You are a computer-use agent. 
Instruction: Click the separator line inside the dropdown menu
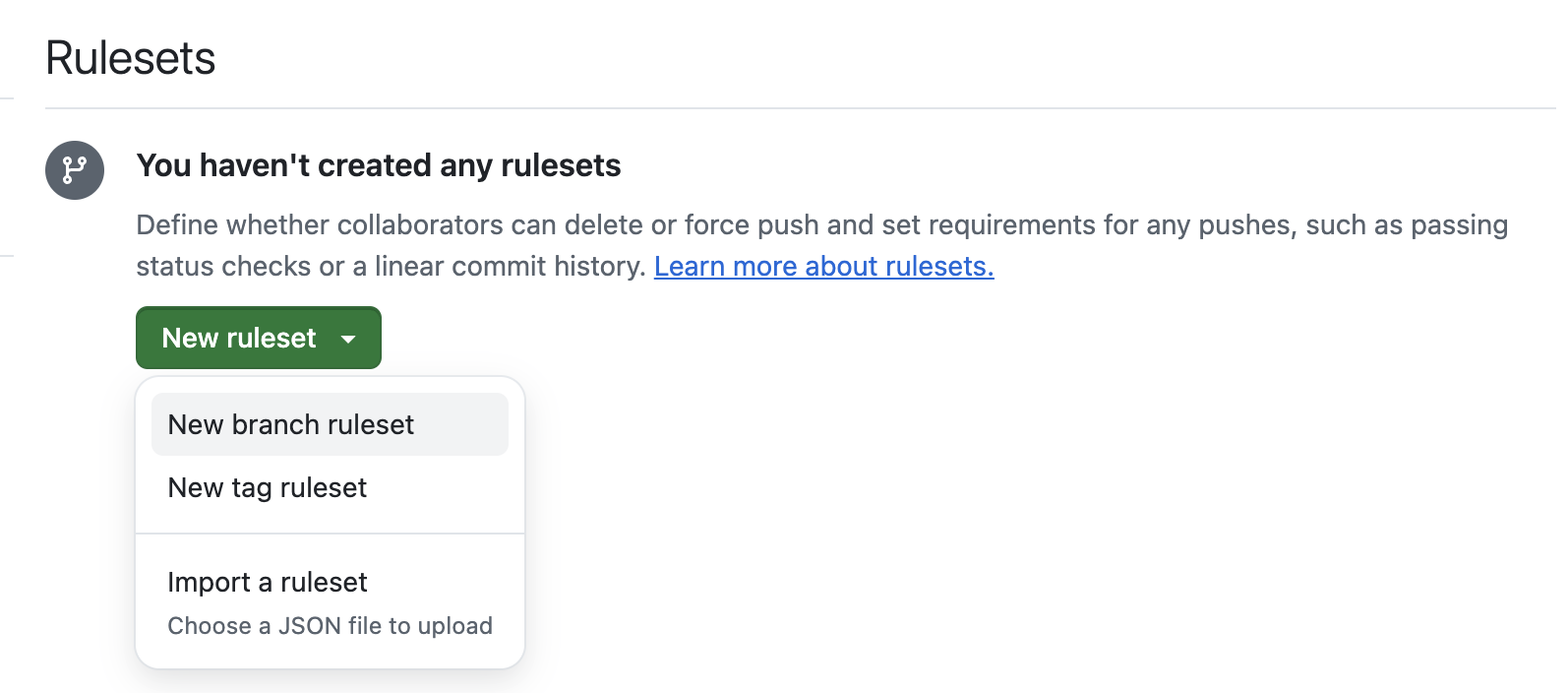[330, 534]
